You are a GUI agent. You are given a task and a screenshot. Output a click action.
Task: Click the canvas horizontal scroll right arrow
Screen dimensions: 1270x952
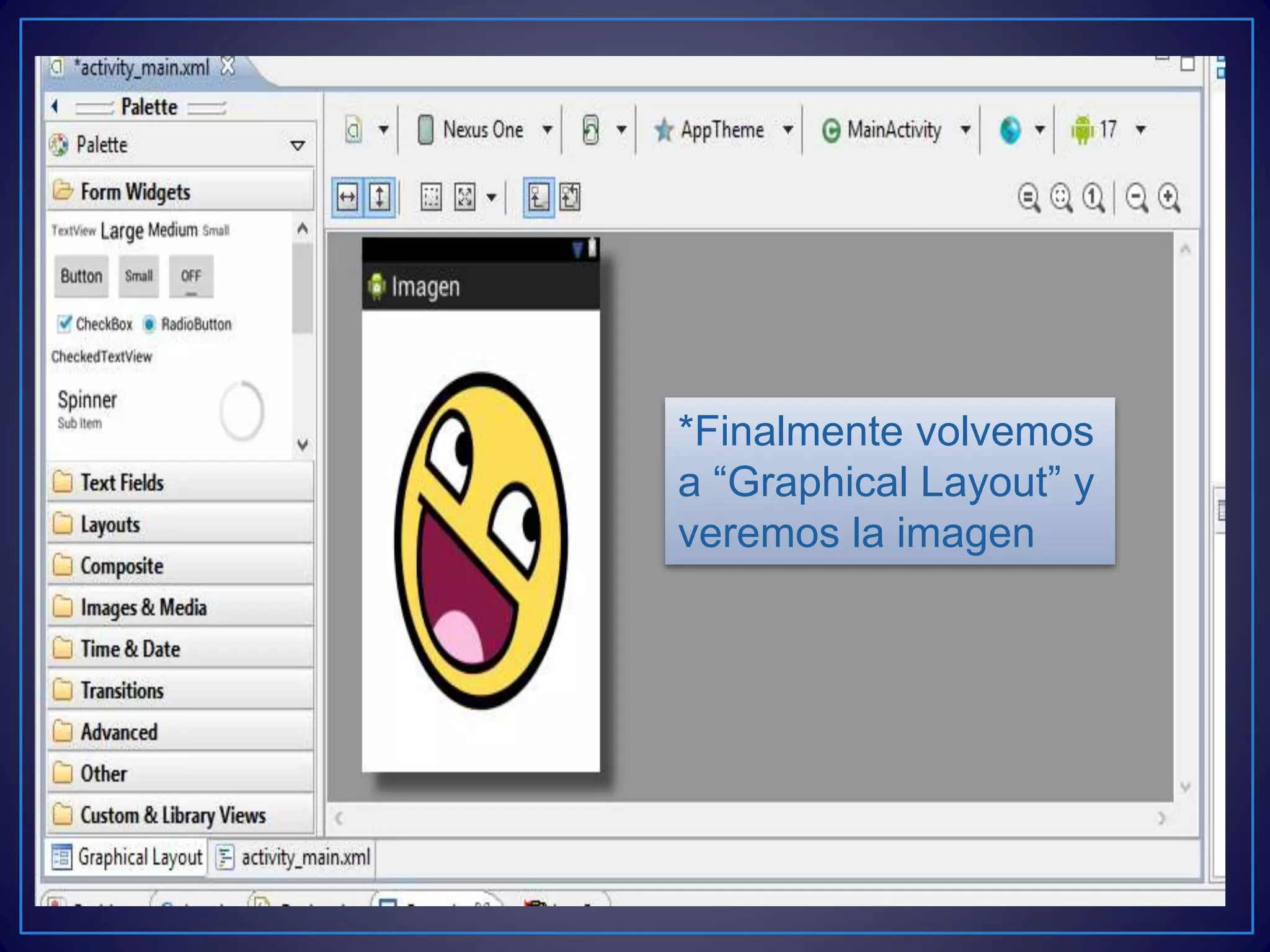[1161, 819]
